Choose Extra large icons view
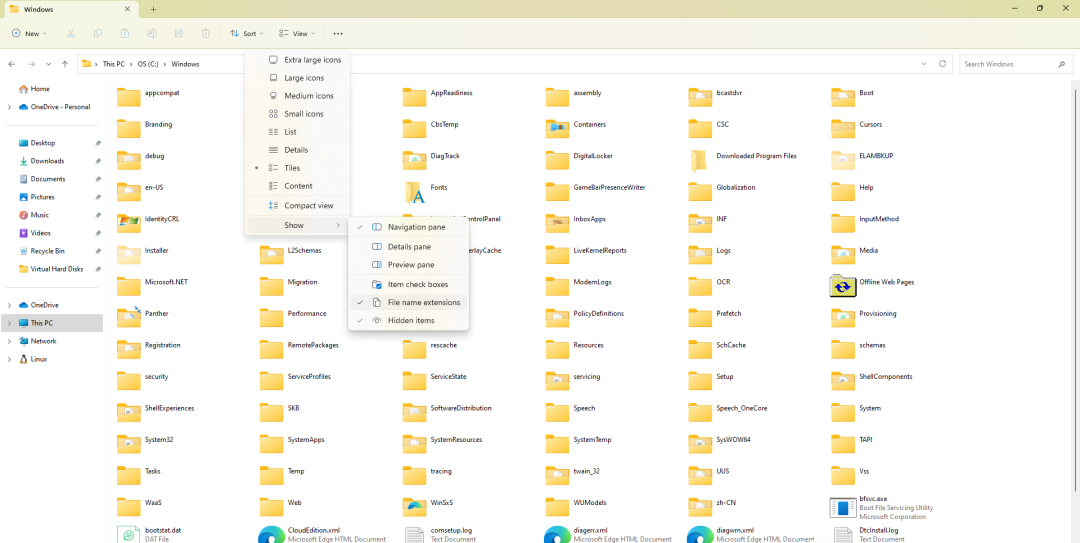1080x543 pixels. coord(298,60)
